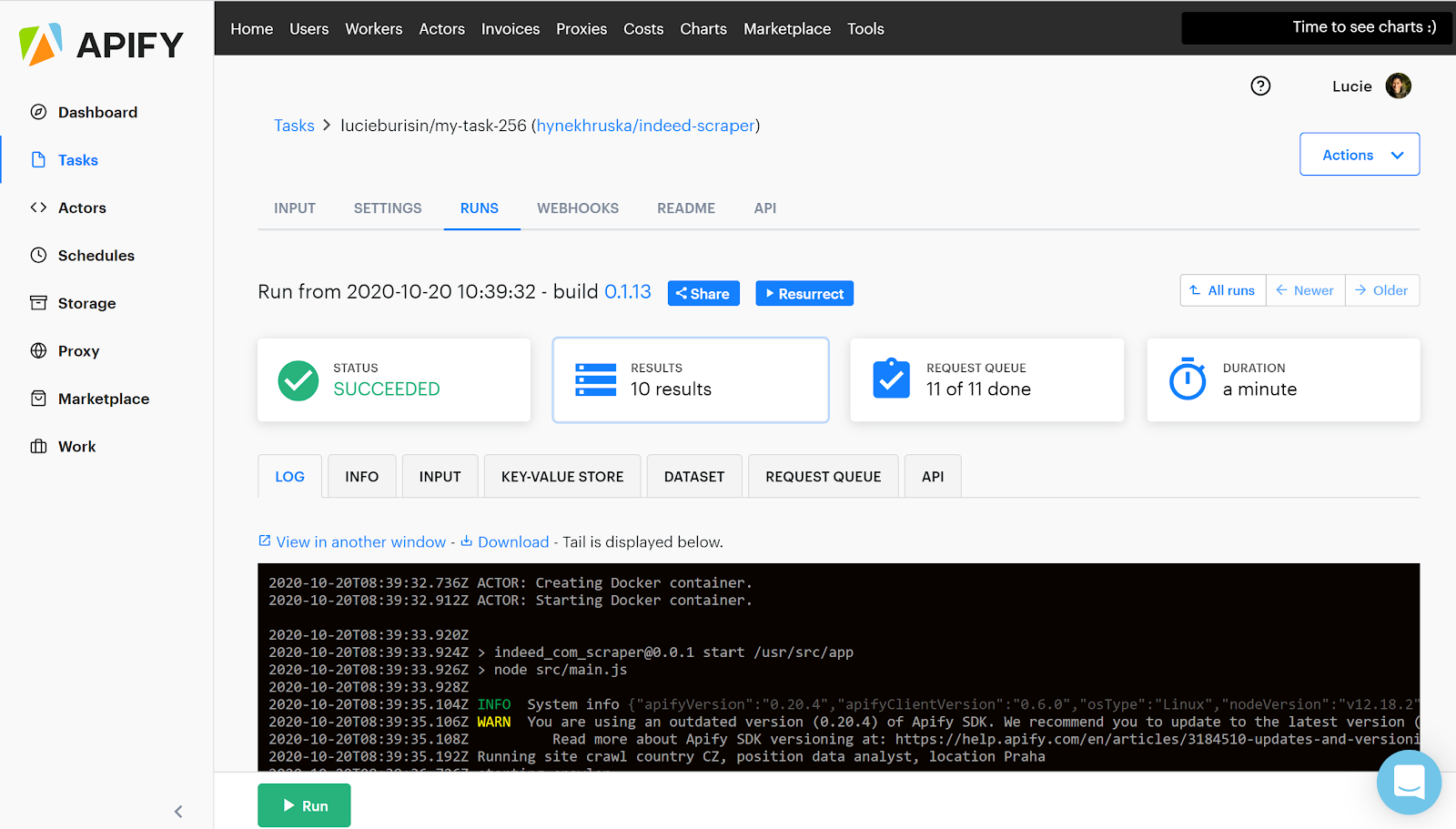Select the RUNS tab
Viewport: 1456px width, 829px height.
pos(480,208)
